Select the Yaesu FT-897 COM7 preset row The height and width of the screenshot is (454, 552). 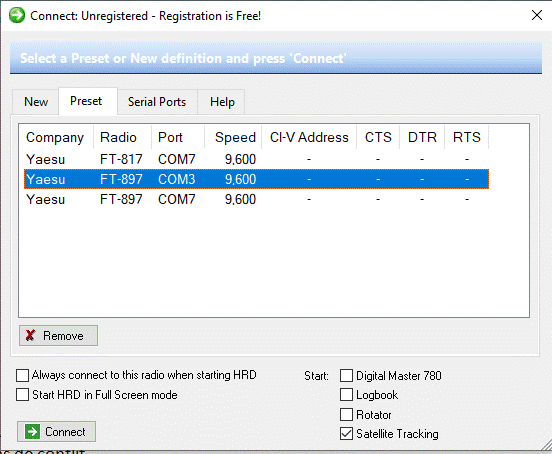pos(256,200)
